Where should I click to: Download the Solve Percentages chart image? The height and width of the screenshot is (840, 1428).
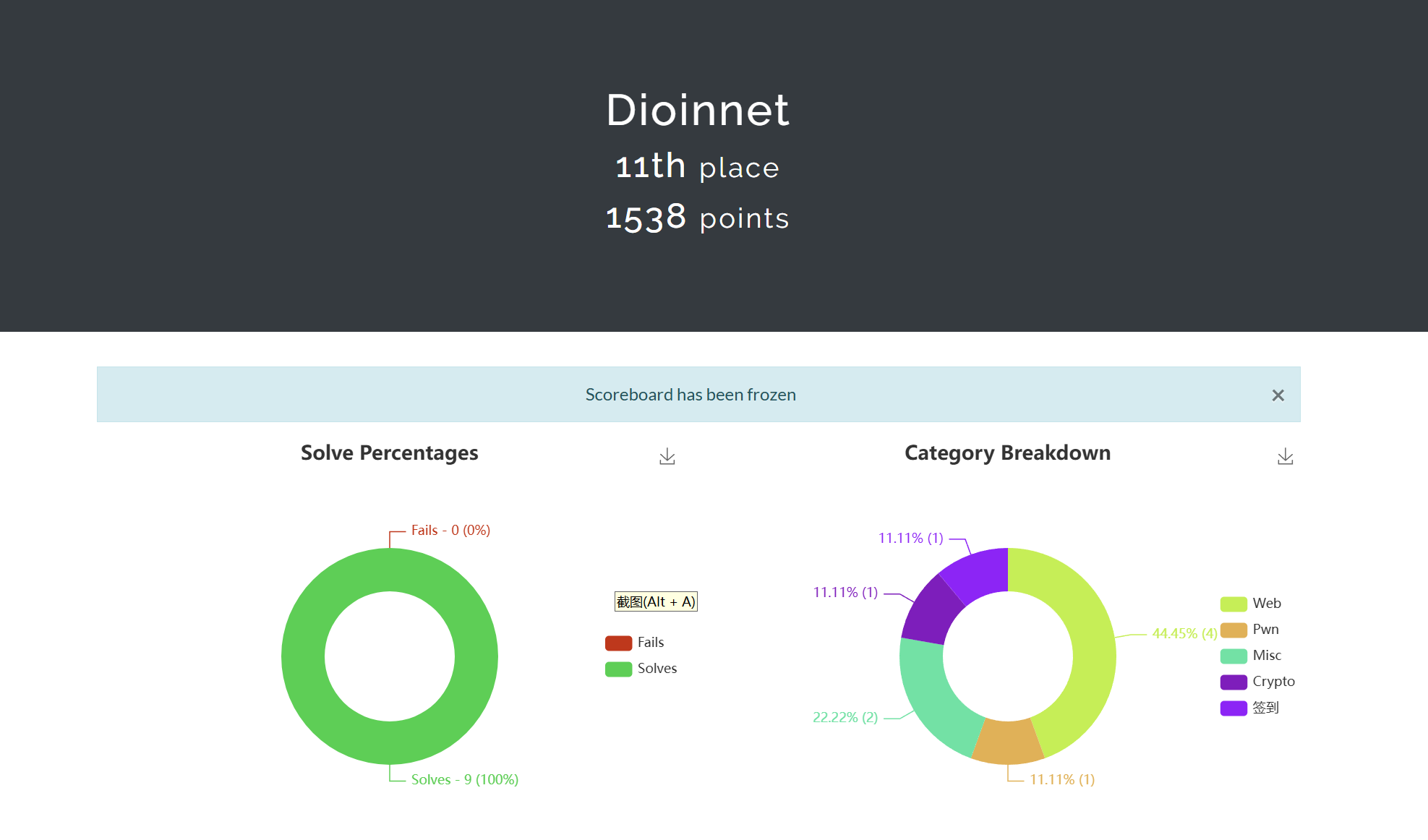coord(667,457)
